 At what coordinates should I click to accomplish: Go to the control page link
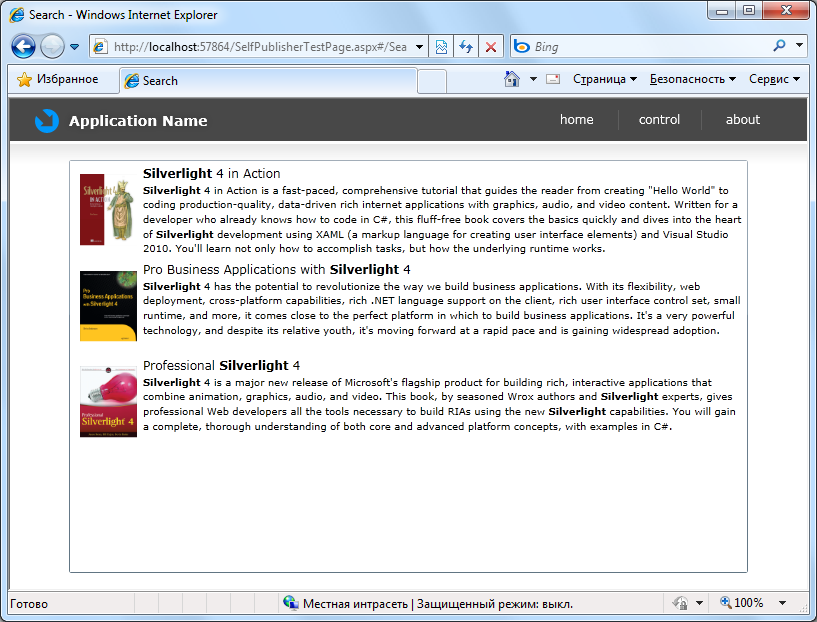659,120
